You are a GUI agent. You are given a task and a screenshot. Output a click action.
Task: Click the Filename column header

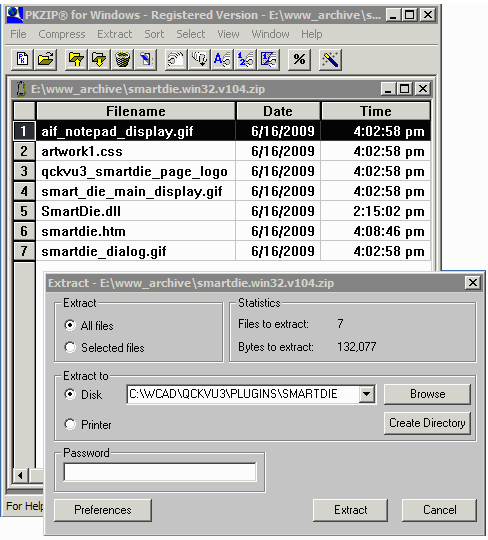click(136, 111)
